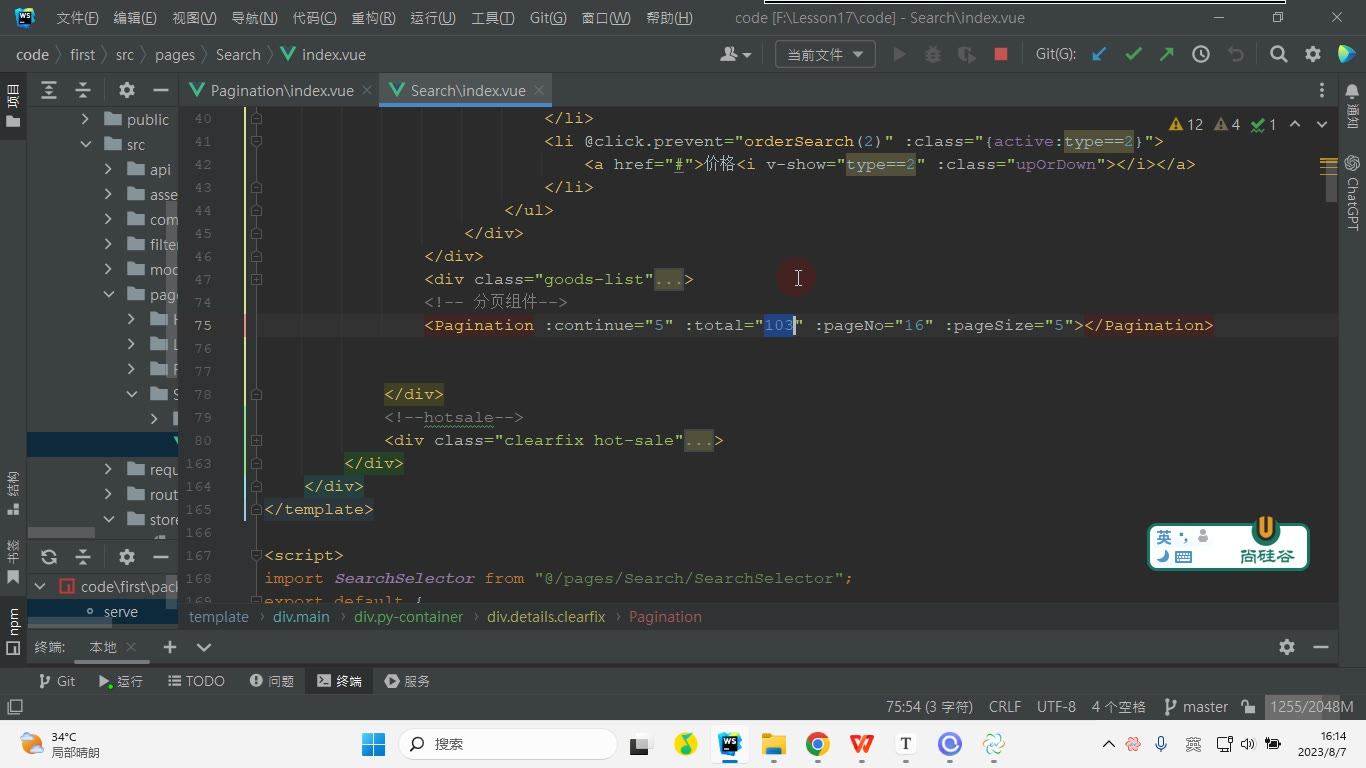
Task: Open the user account icon dropdown
Action: (735, 55)
